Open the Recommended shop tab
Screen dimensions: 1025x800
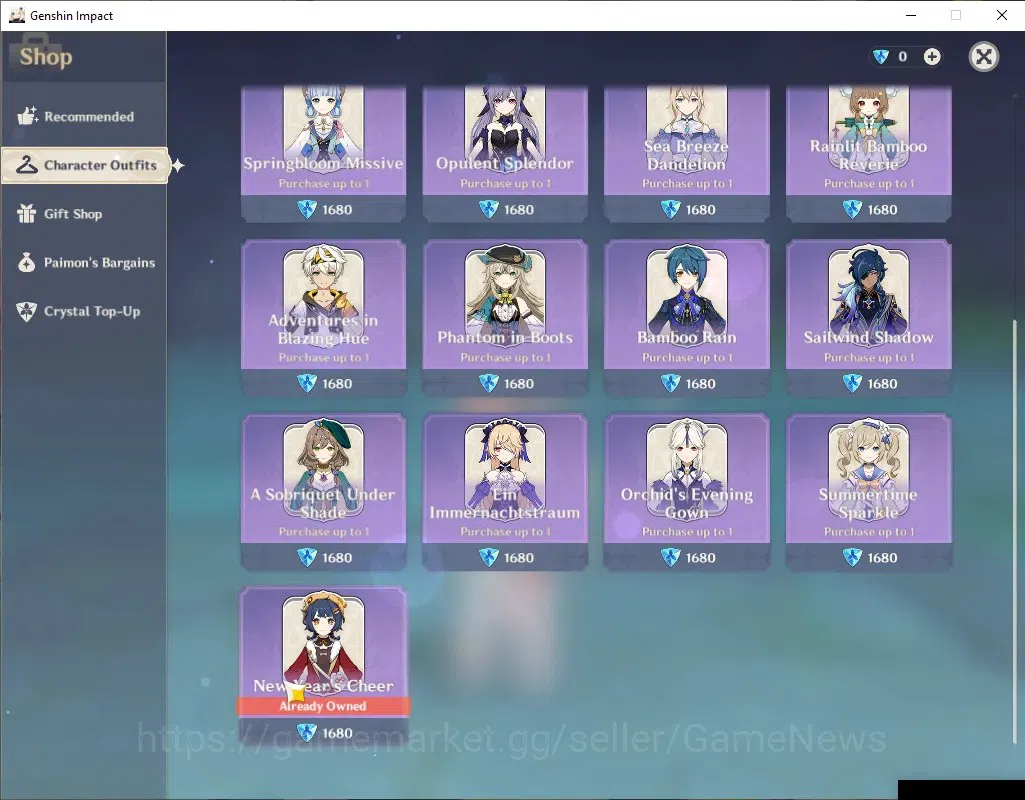coord(84,117)
